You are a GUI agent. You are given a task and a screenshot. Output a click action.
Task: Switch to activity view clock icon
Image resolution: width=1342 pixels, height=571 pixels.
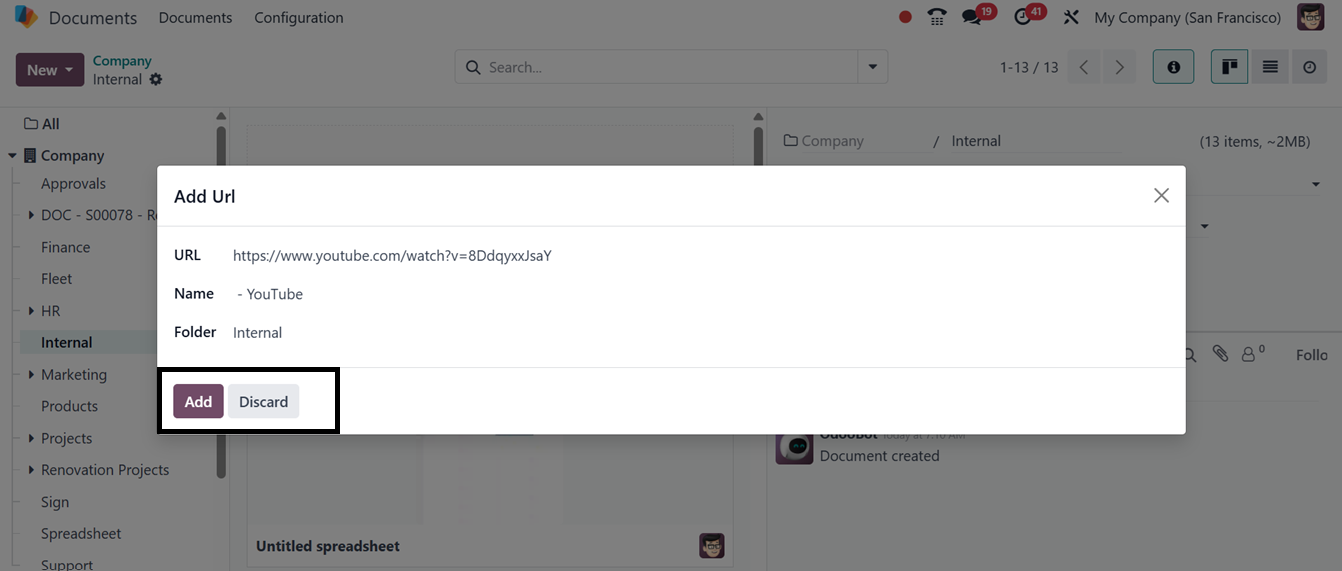tap(1309, 67)
